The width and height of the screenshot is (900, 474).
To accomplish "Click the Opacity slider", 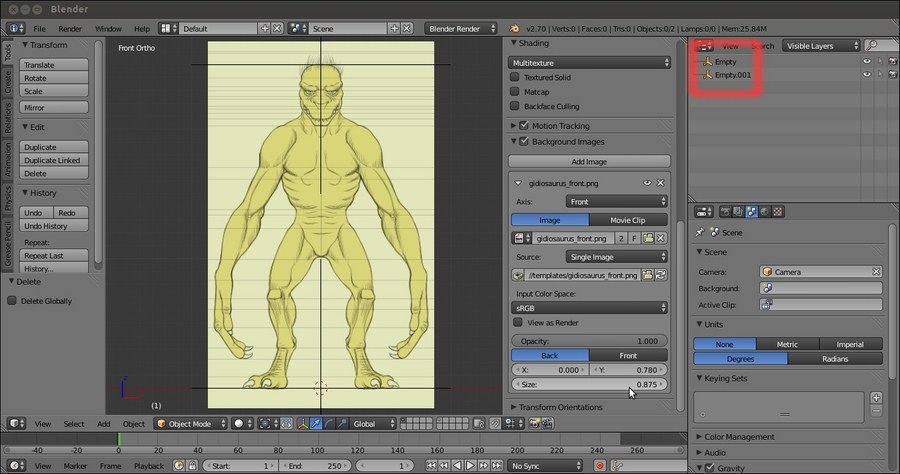I will point(589,341).
